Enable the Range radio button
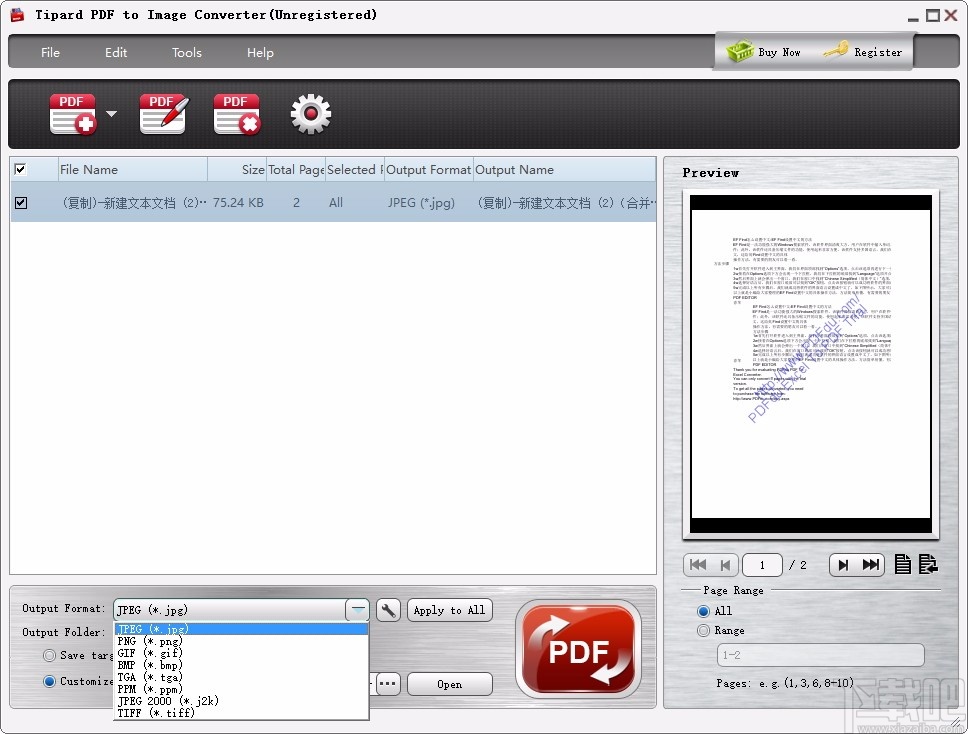 coord(703,630)
